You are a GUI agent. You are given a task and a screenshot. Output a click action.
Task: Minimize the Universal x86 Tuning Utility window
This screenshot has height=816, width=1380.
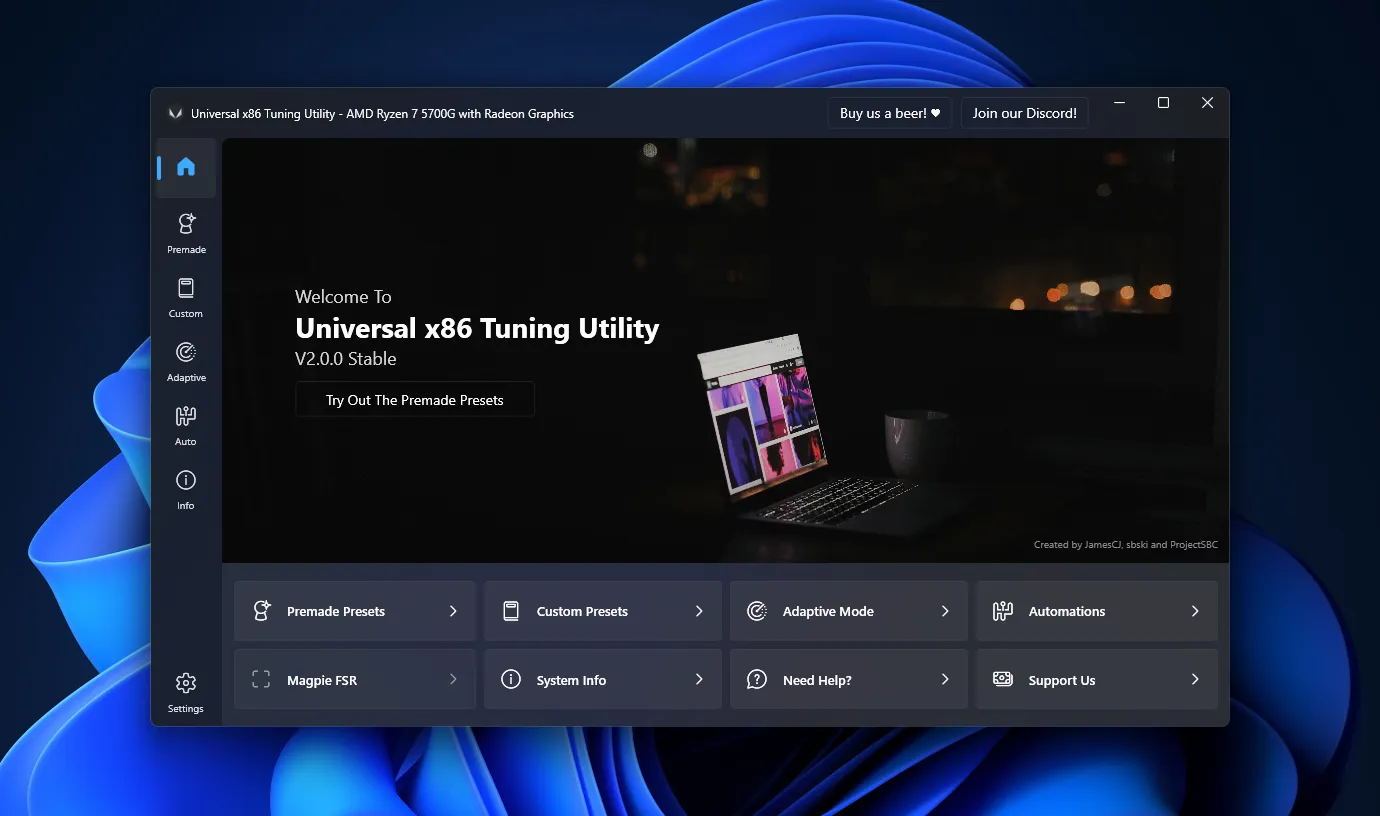1119,103
